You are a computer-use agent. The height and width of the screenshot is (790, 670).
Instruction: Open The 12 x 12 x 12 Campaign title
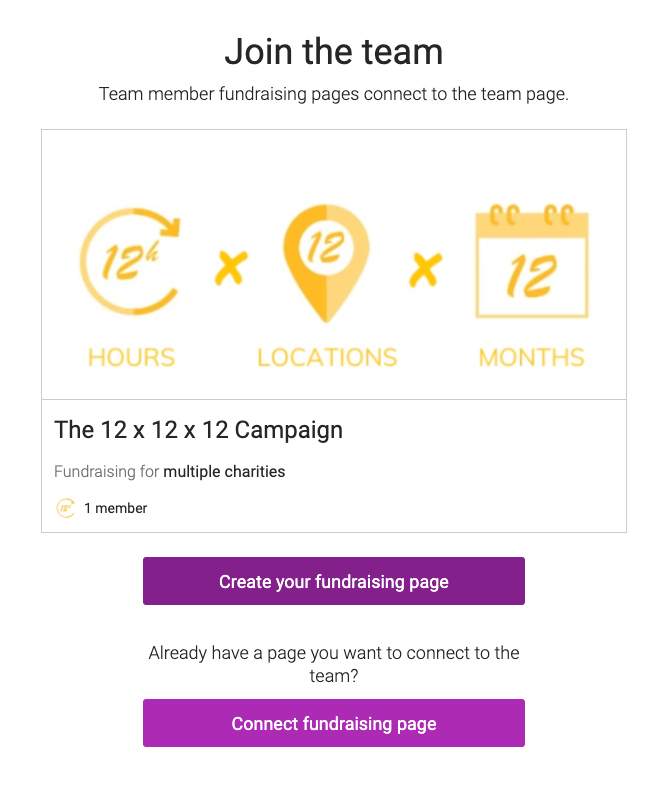point(198,430)
